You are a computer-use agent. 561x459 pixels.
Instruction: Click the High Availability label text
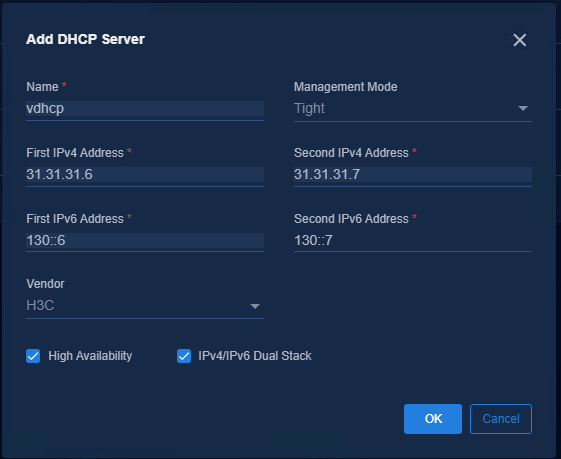coord(90,356)
